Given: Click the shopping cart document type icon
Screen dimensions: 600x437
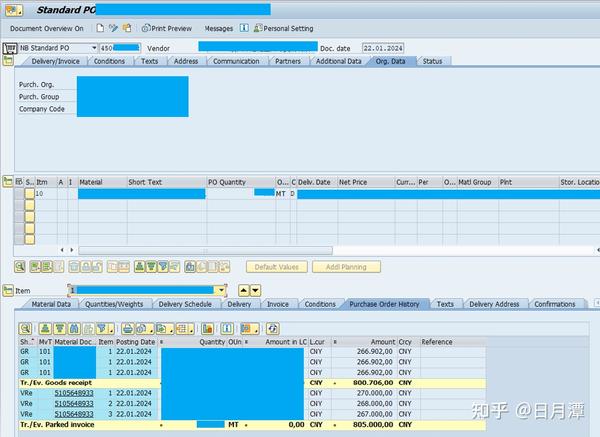Looking at the screenshot, I should point(10,48).
